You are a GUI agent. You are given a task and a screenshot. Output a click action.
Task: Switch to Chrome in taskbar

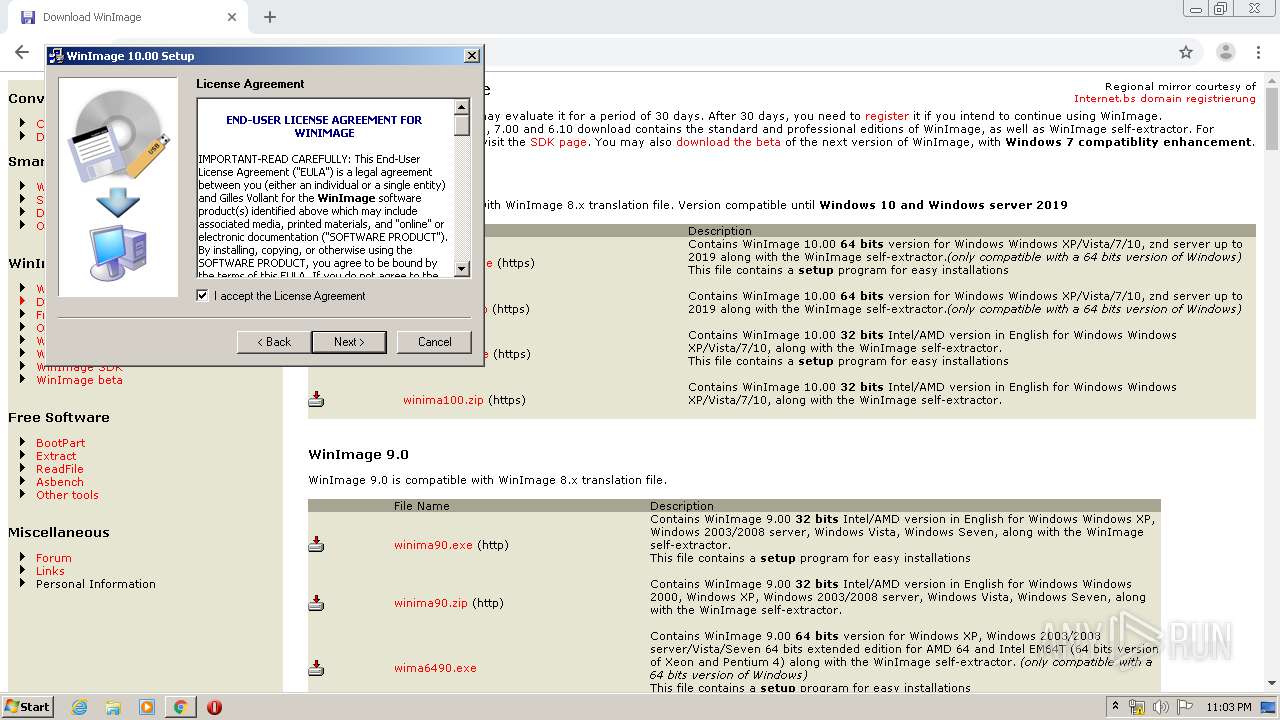coord(181,707)
